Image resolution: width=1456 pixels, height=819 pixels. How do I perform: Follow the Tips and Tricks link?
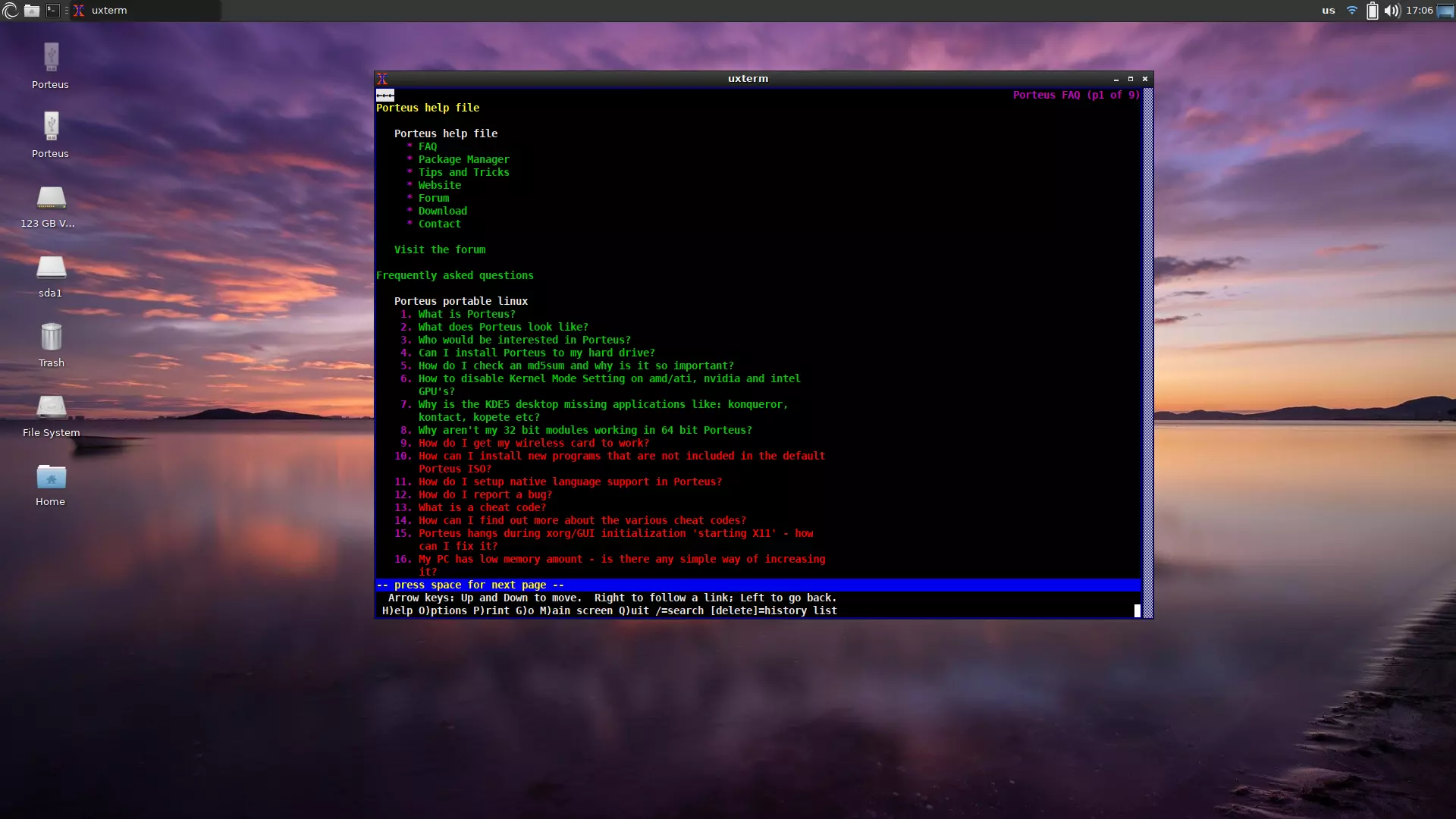click(464, 172)
